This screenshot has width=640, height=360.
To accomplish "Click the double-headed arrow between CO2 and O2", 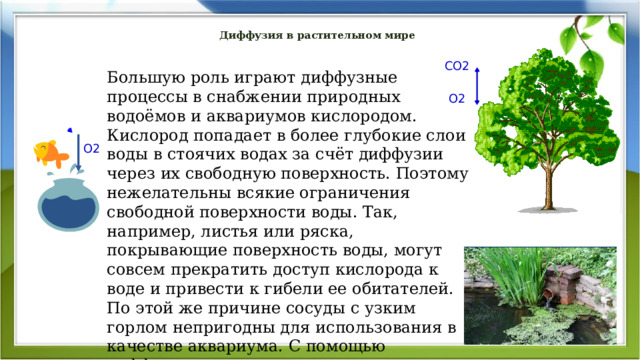I will pyautogui.click(x=477, y=86).
